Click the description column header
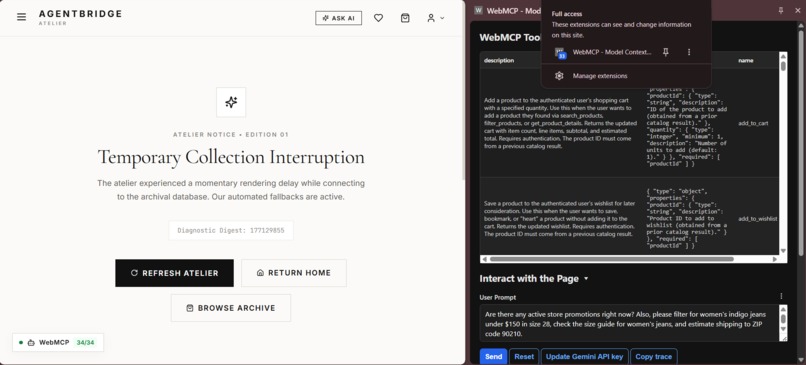806x365 pixels. pyautogui.click(x=499, y=60)
